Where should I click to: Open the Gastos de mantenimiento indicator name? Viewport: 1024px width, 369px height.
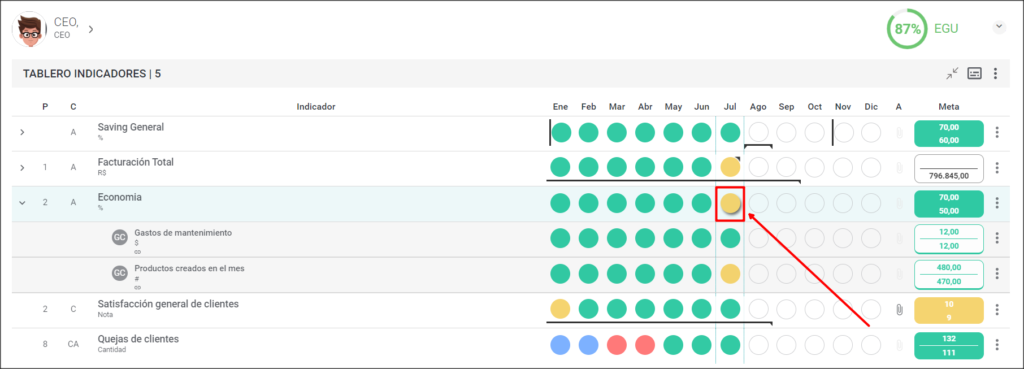pyautogui.click(x=183, y=233)
